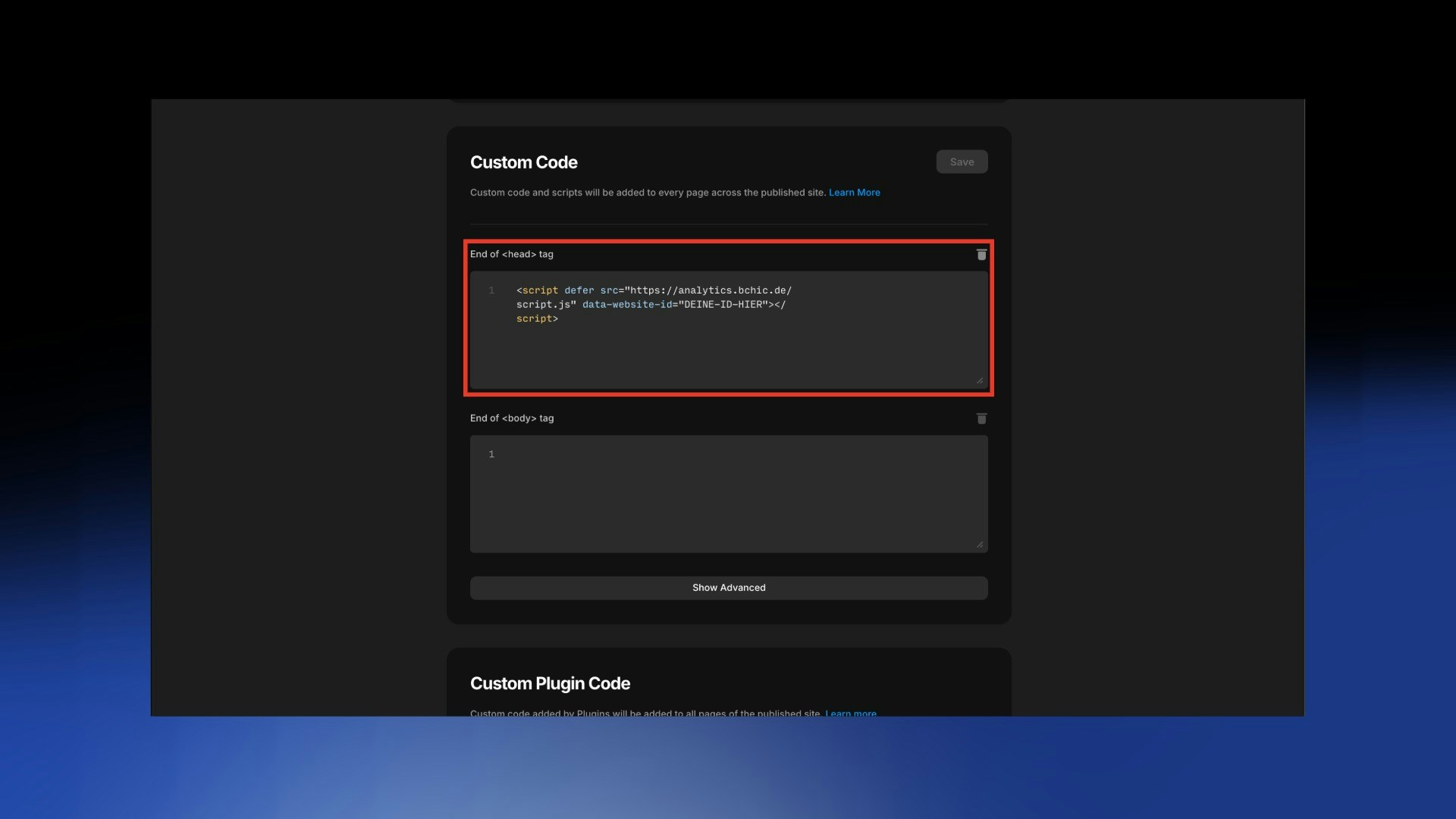Click the Custom Code heading
This screenshot has height=819, width=1456.
(x=523, y=162)
